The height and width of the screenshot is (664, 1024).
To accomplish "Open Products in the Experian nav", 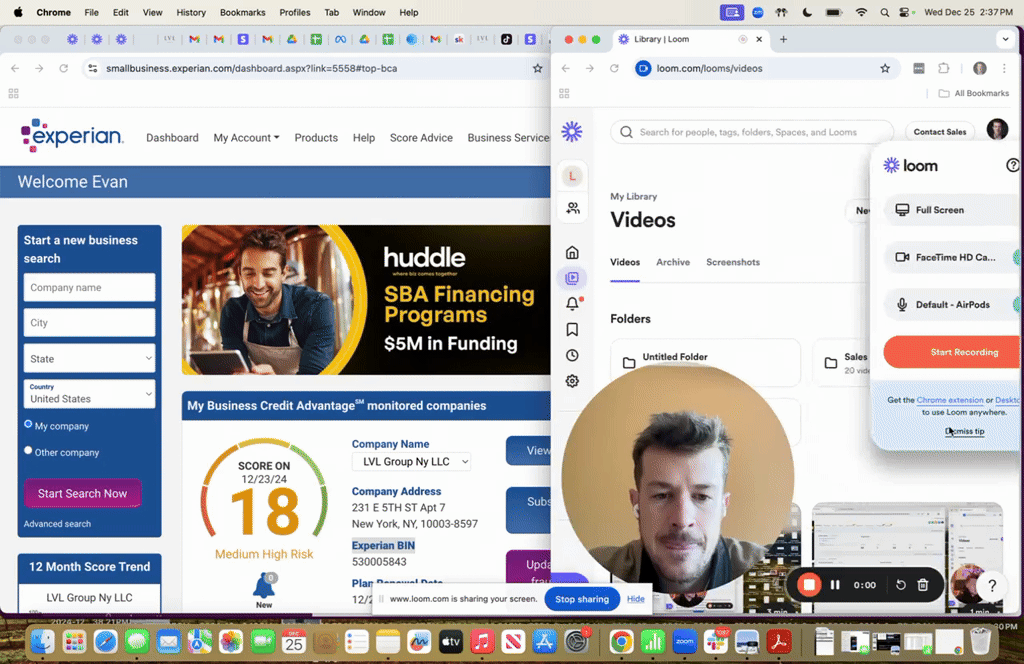I will coord(316,138).
